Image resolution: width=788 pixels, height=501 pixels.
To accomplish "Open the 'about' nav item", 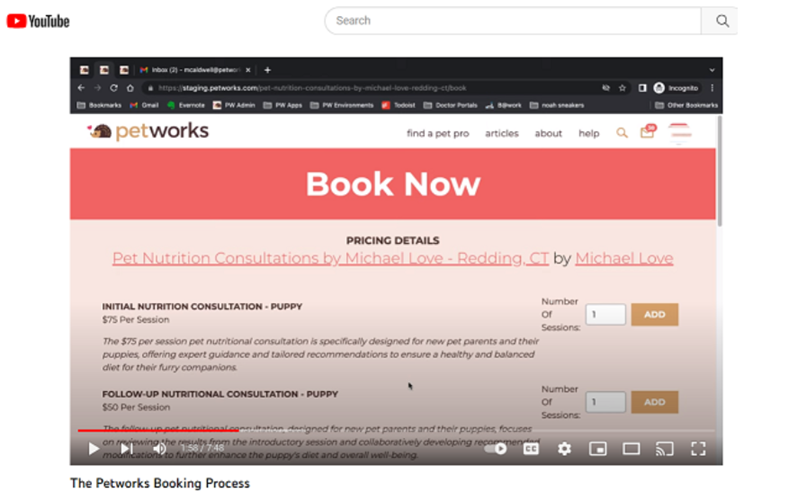I will [548, 133].
